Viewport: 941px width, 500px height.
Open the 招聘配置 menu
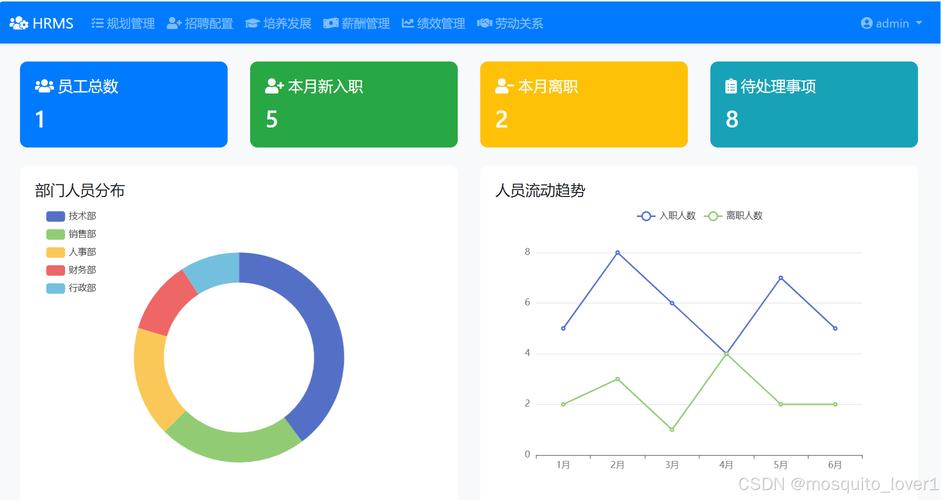pyautogui.click(x=200, y=23)
